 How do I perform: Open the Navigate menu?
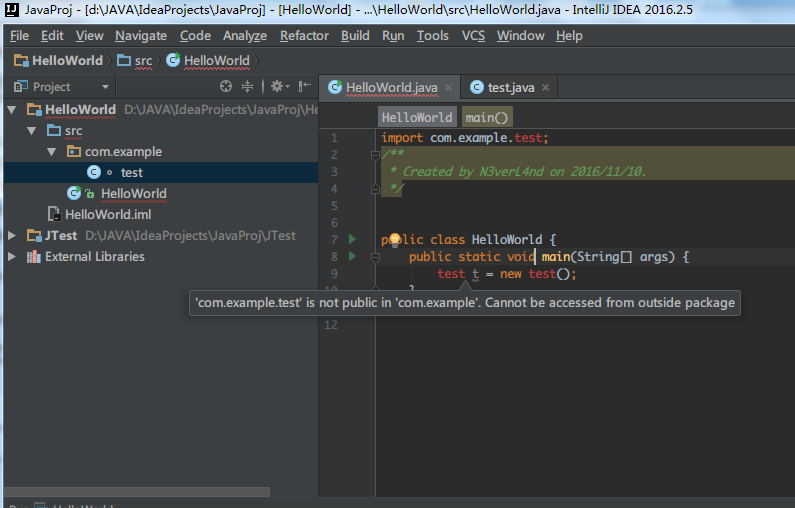(141, 35)
